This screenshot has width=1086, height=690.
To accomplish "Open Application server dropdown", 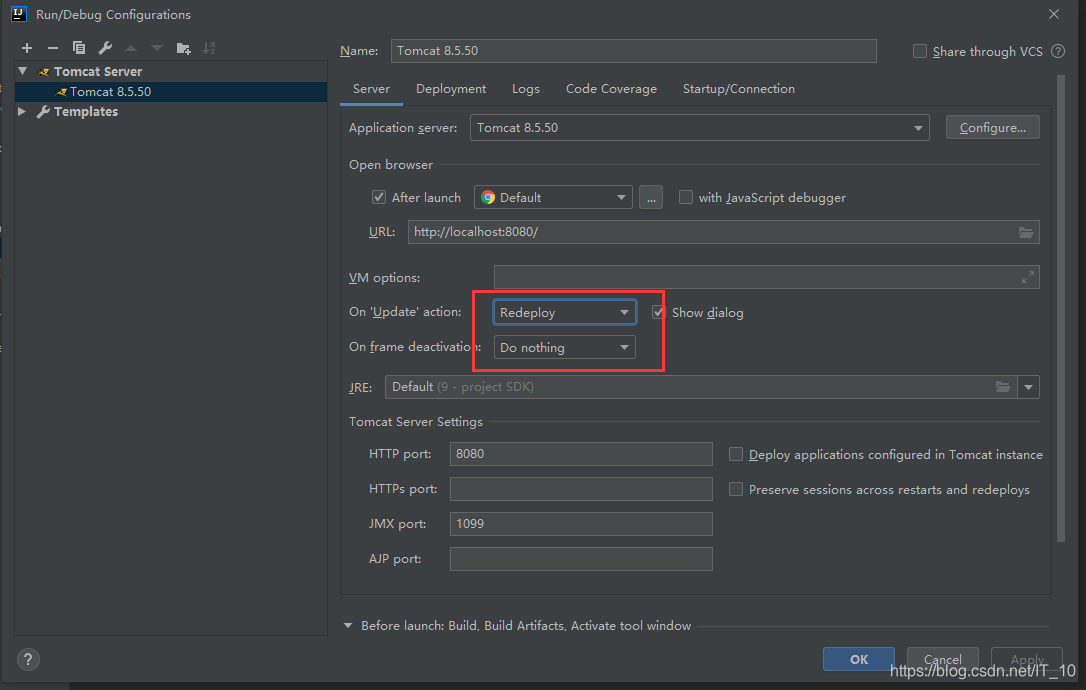I will (700, 127).
